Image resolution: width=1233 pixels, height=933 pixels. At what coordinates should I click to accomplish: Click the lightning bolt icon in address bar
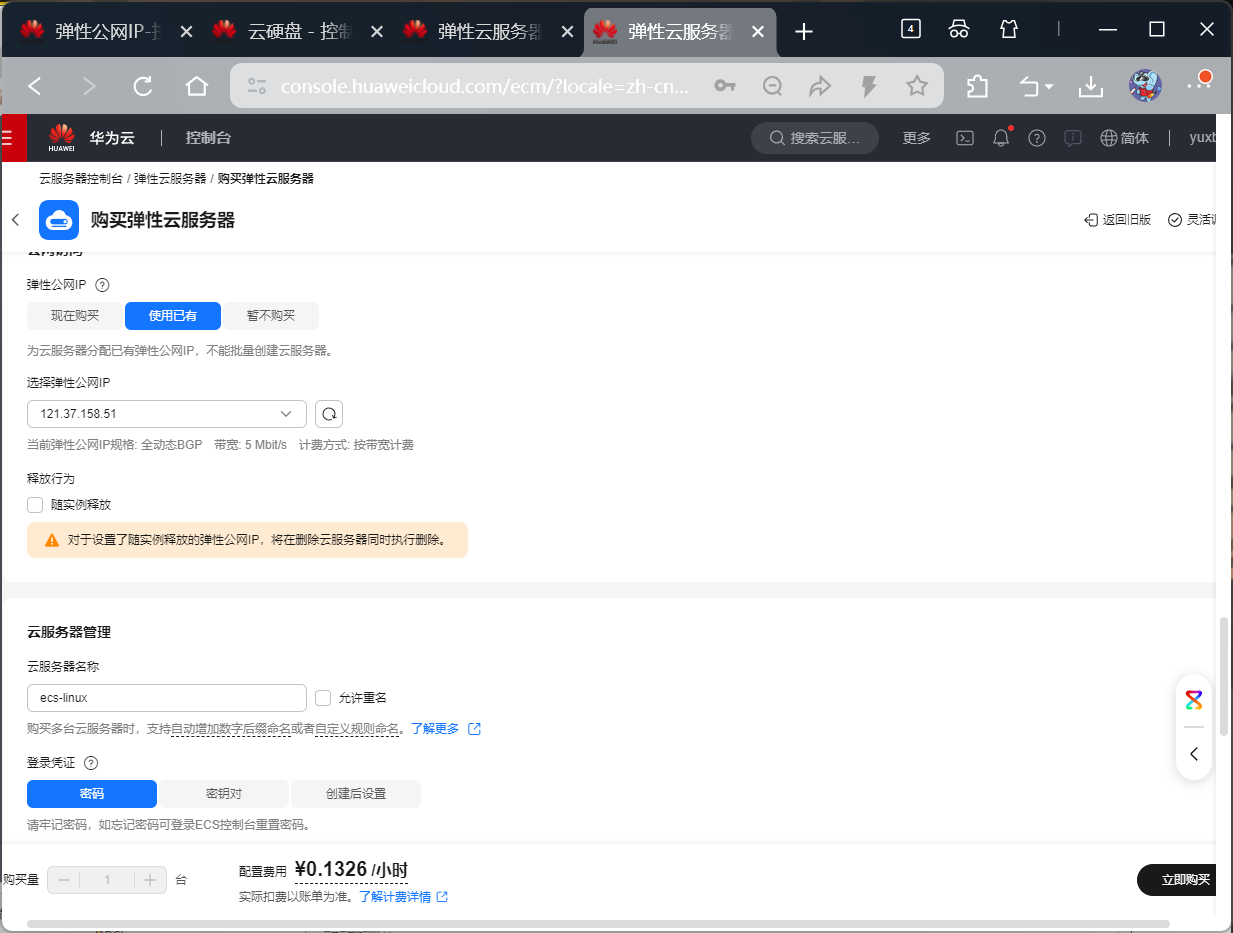[x=869, y=86]
